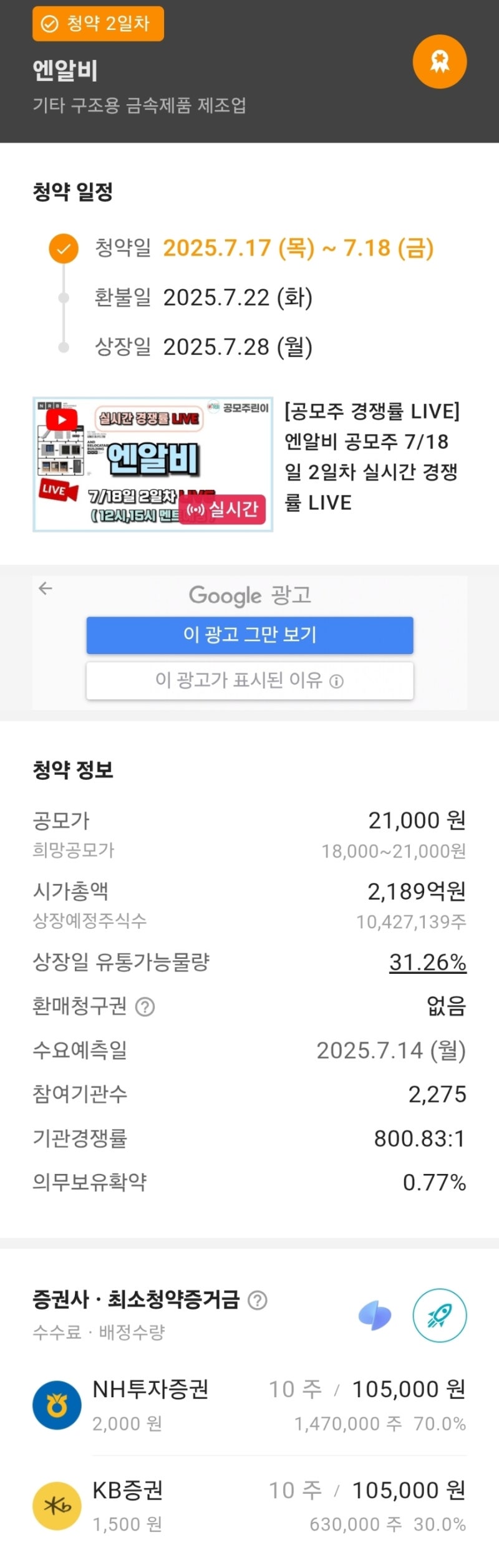Tap the orange award badge icon
The height and width of the screenshot is (1568, 499).
point(440,61)
